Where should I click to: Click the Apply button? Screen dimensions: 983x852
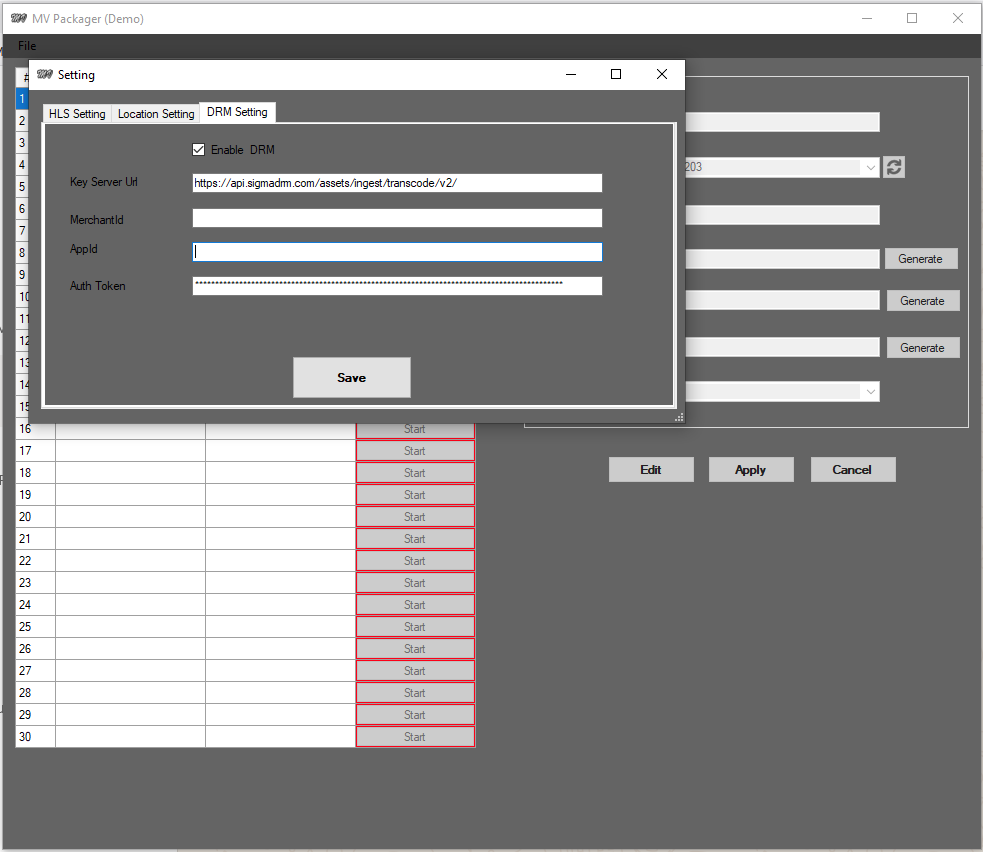[750, 470]
